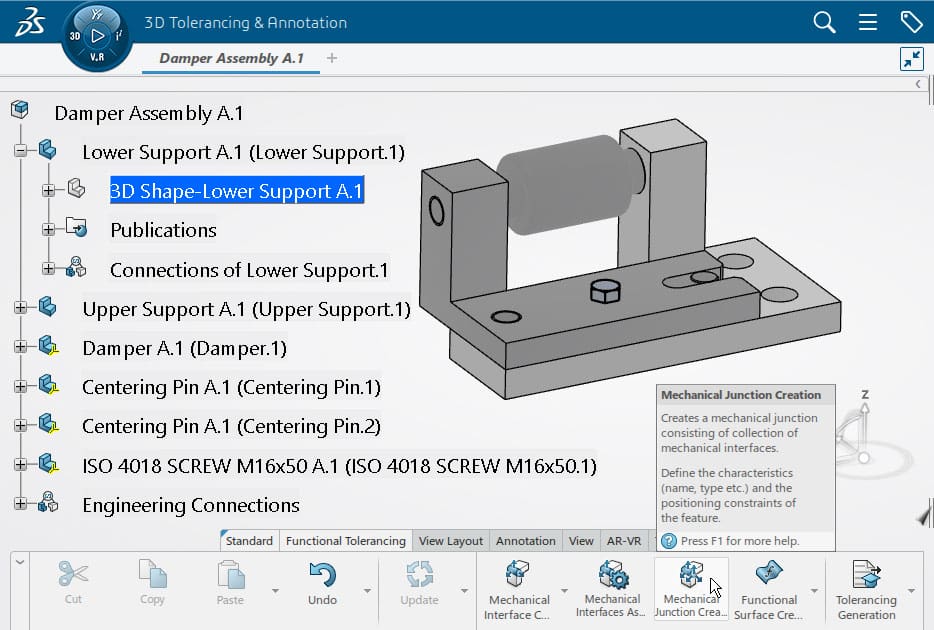Open the 3D compass play button
Viewport: 934px width, 630px height.
pyautogui.click(x=97, y=36)
